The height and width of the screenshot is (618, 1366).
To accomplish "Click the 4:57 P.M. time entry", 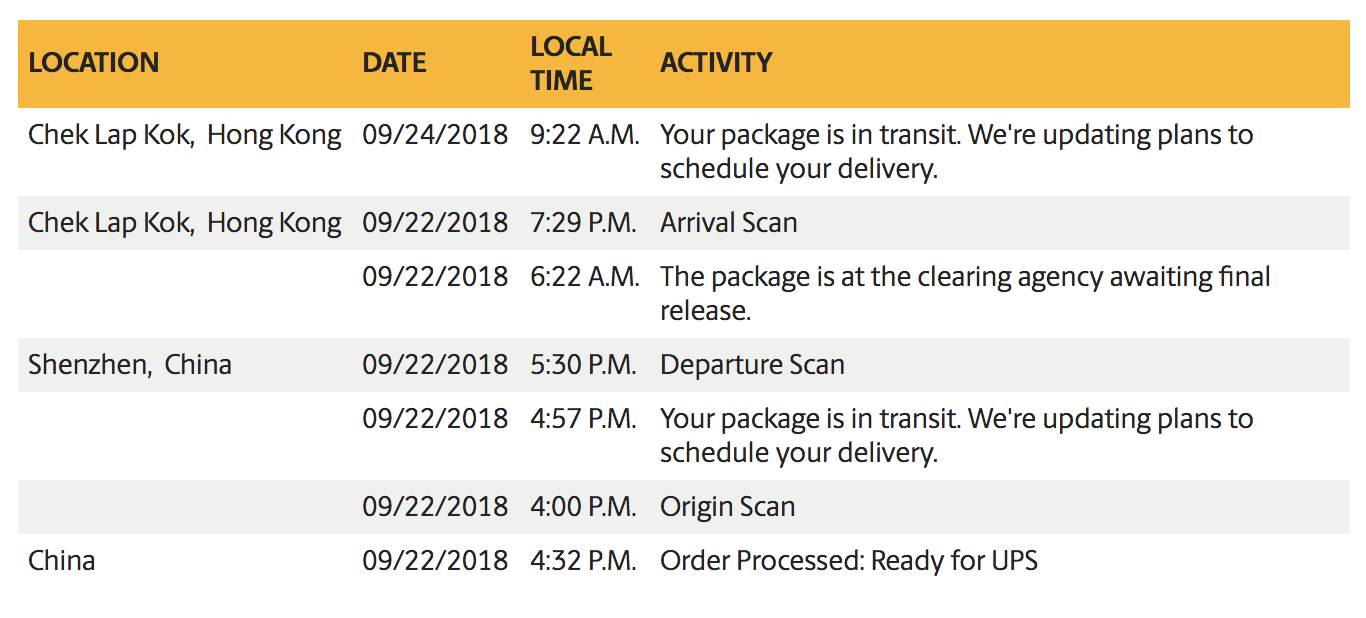I will pyautogui.click(x=583, y=418).
